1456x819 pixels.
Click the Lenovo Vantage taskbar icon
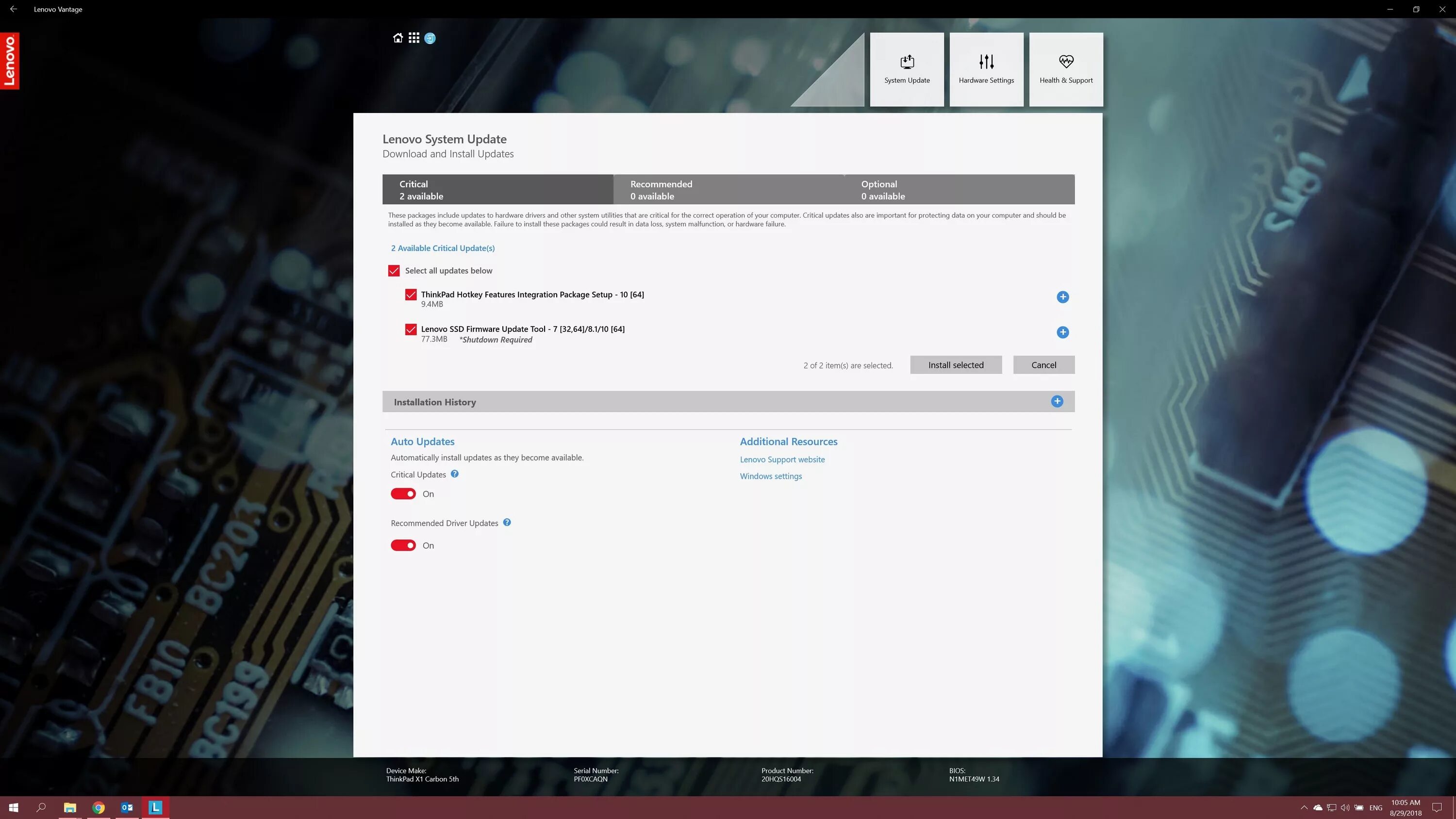pos(155,808)
